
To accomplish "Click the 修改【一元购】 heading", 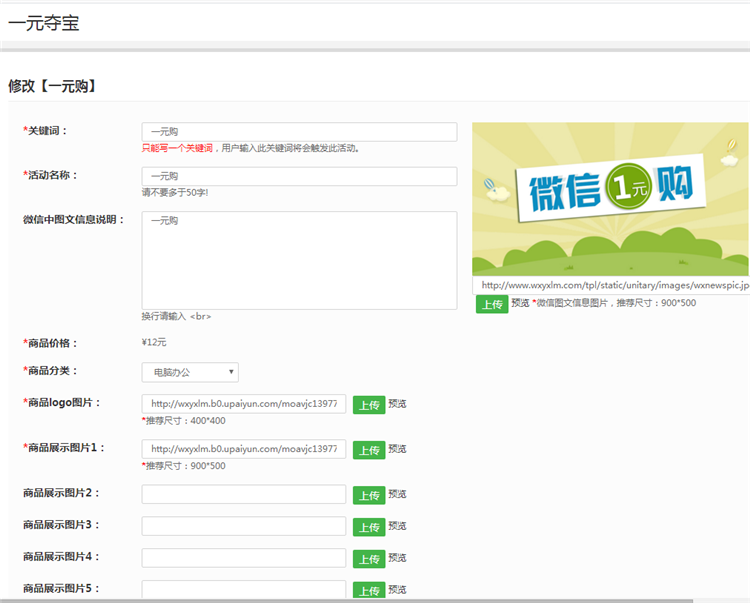I will click(x=52, y=86).
